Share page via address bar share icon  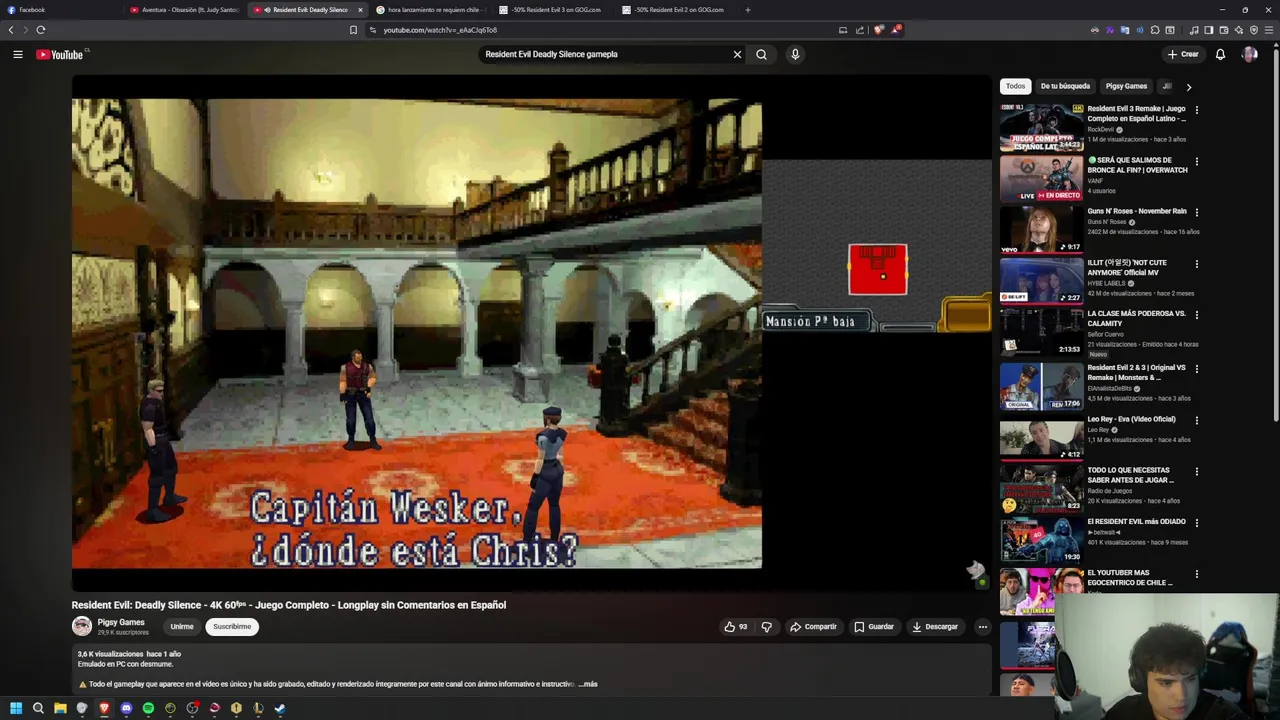pos(860,30)
